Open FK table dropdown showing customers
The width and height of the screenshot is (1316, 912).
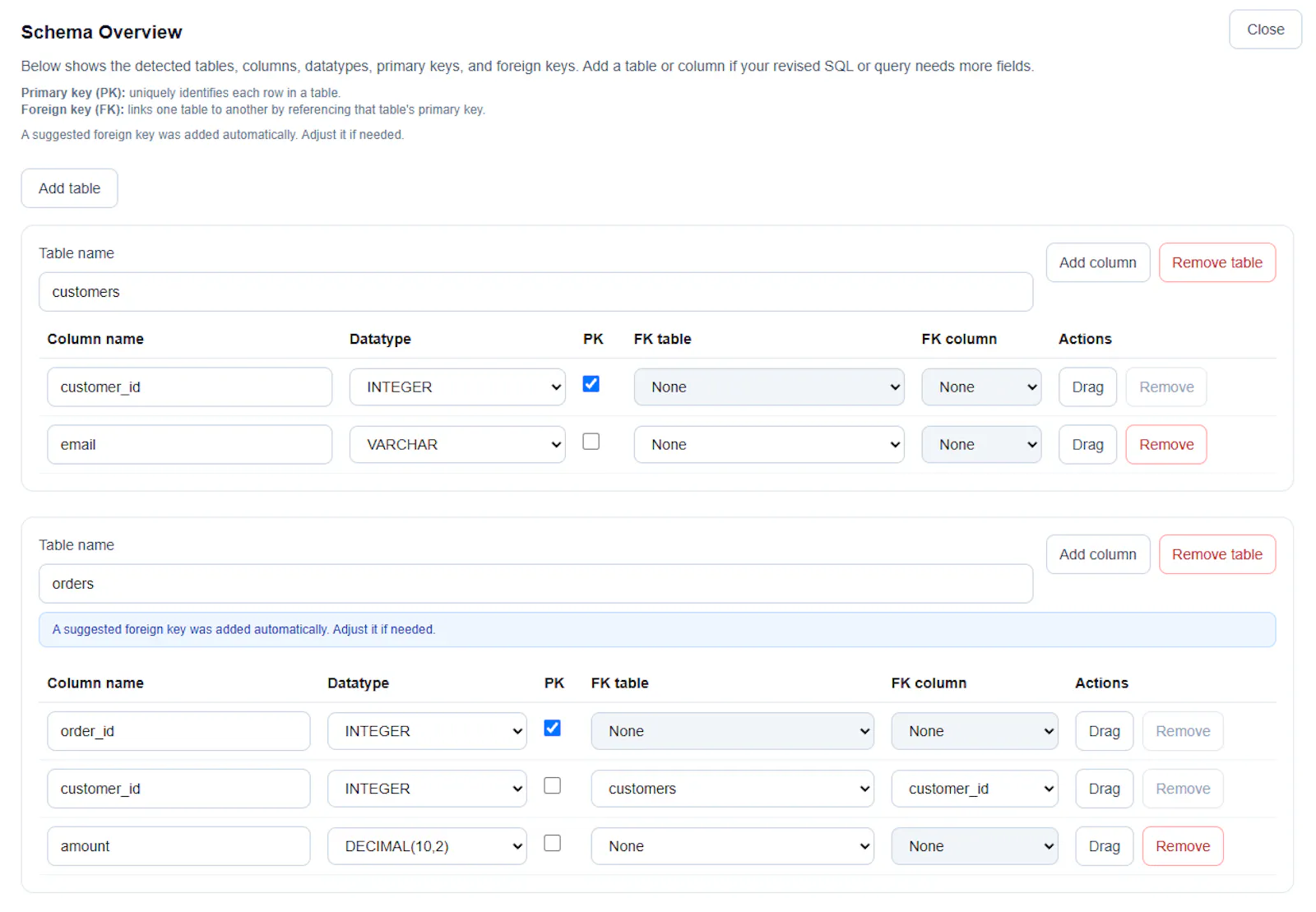pyautogui.click(x=732, y=789)
